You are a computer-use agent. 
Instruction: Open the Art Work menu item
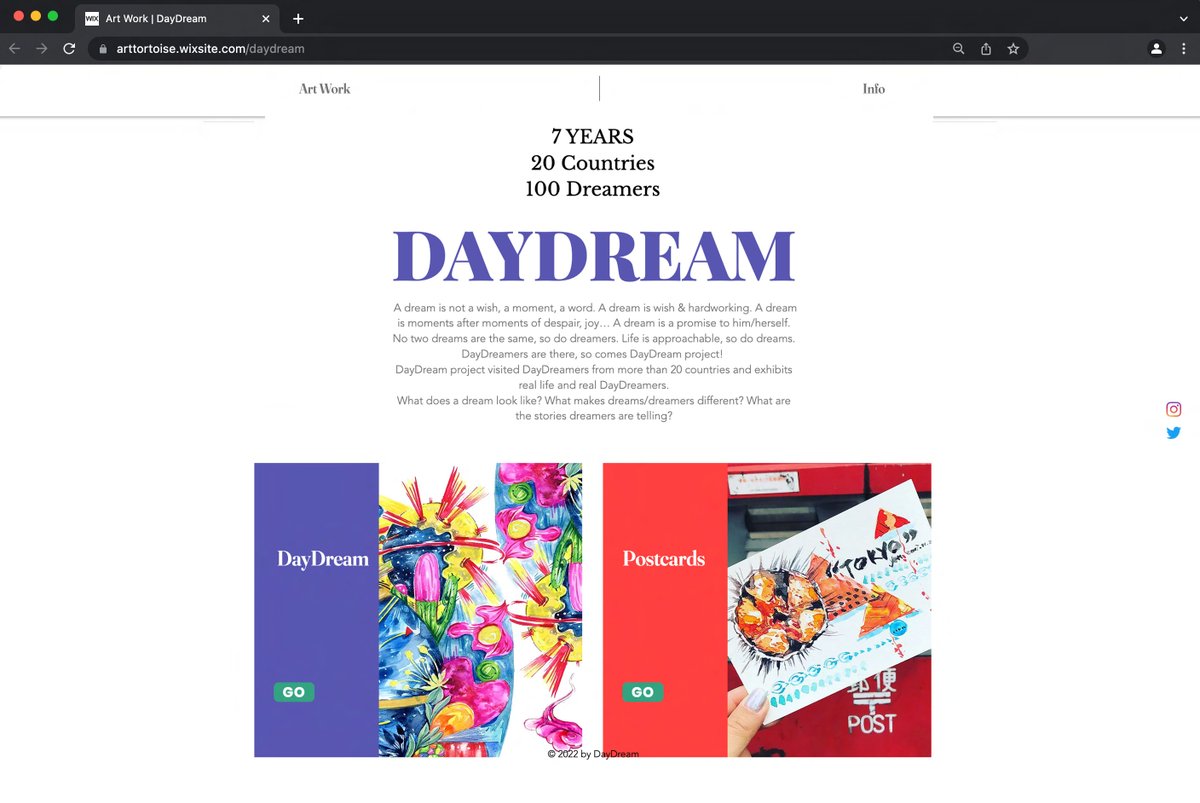tap(325, 89)
